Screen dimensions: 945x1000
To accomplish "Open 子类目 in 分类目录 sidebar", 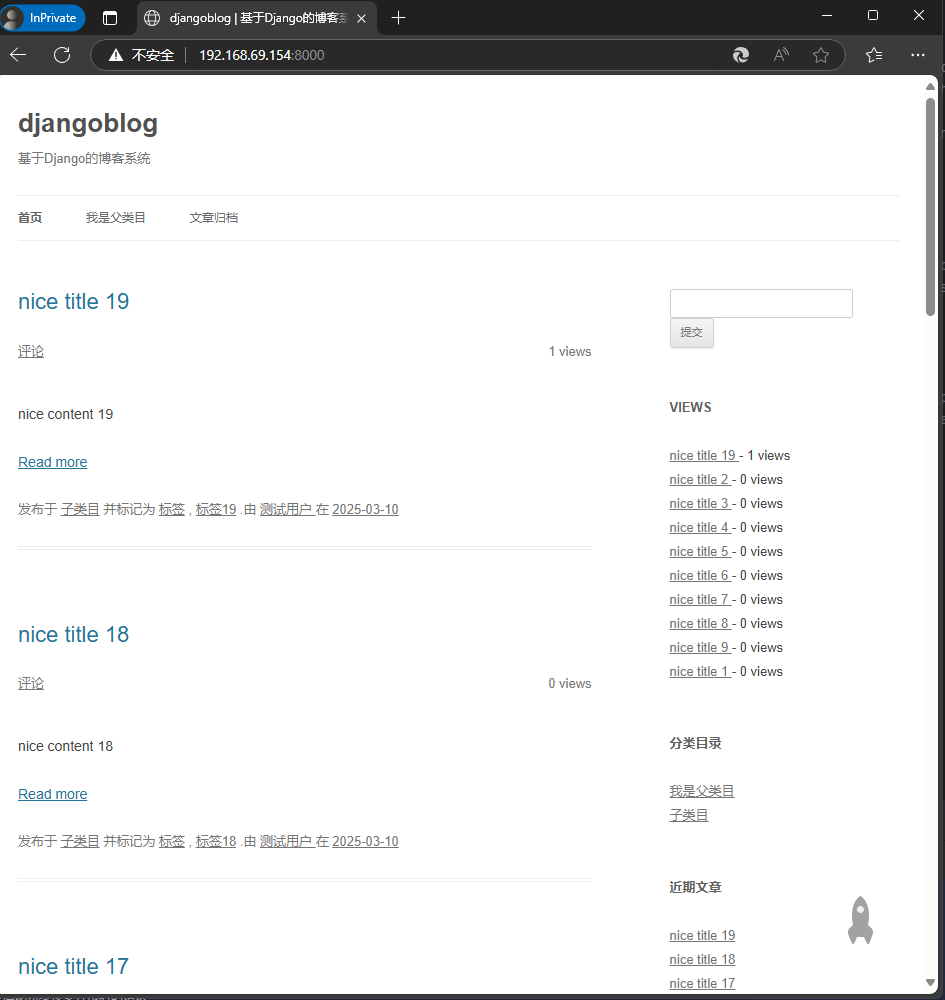I will 689,815.
